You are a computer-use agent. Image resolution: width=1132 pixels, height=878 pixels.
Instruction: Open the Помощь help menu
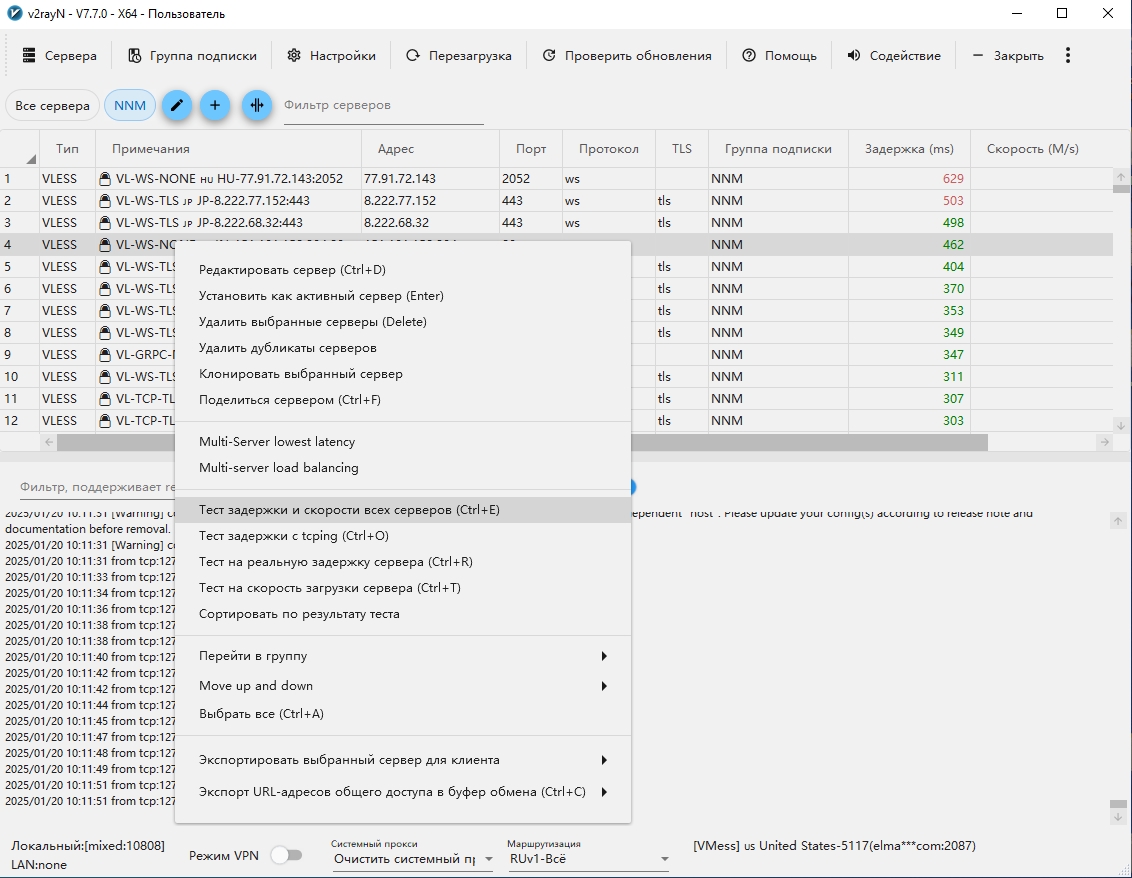779,56
